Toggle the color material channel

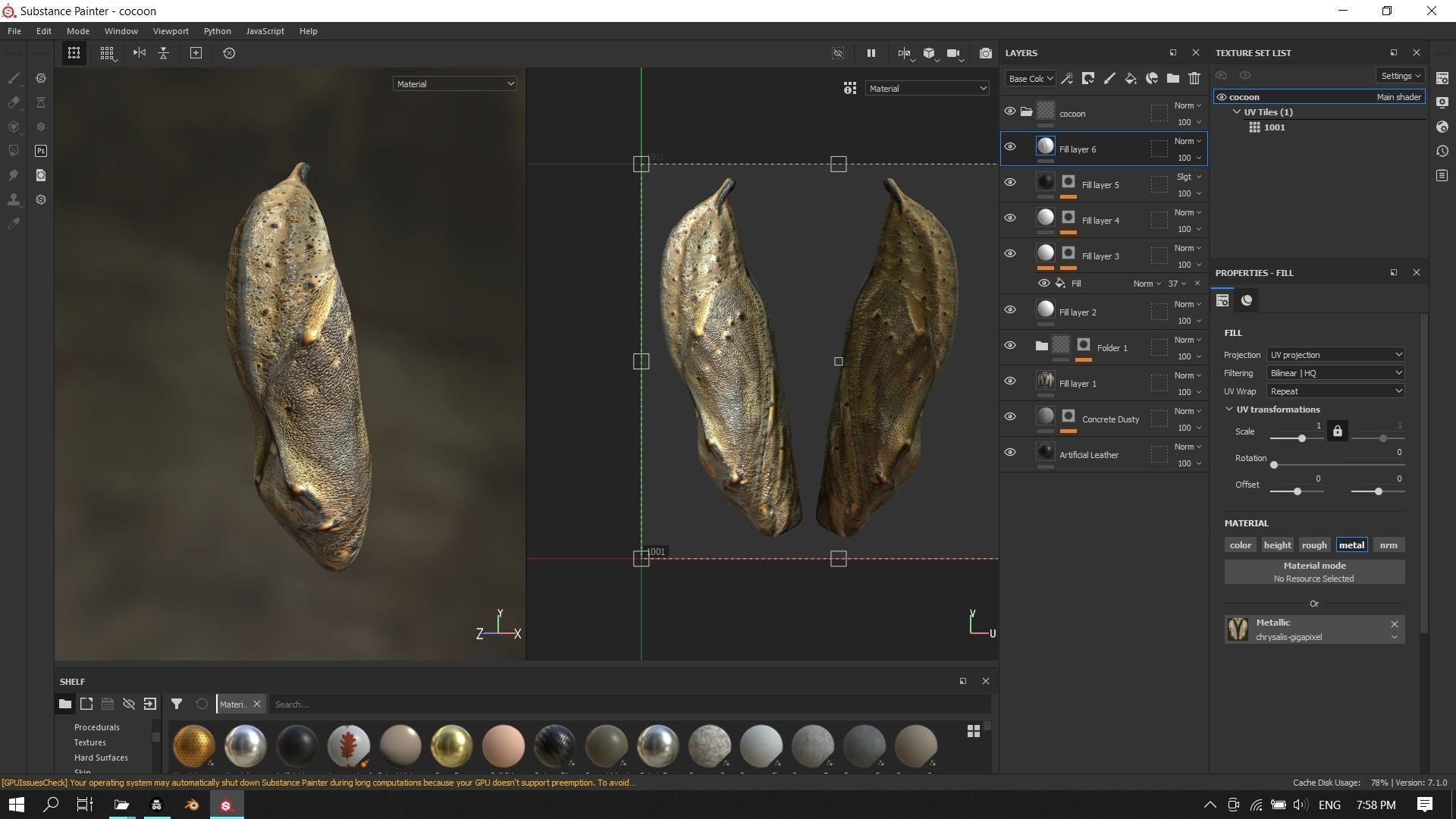click(1241, 545)
